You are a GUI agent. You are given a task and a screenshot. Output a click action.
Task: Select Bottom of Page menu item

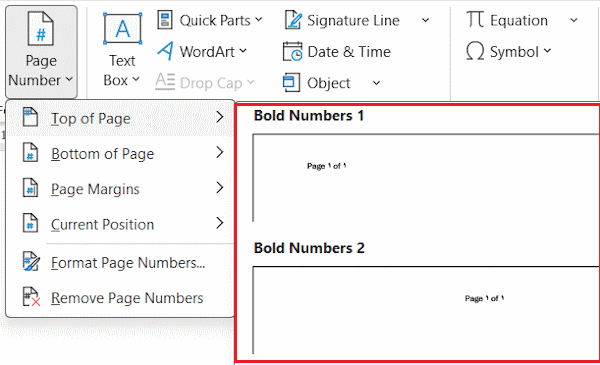click(x=120, y=153)
